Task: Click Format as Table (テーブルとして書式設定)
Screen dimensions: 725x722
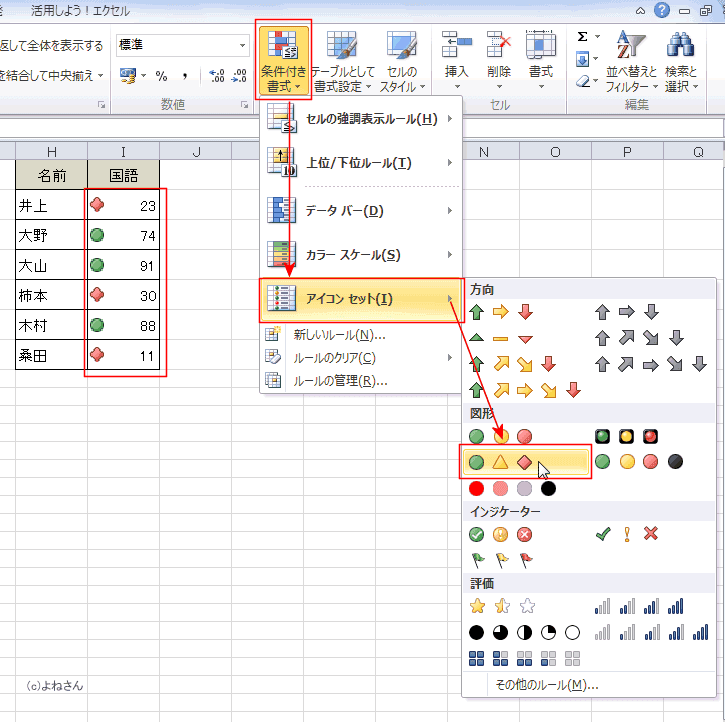Action: [x=342, y=60]
